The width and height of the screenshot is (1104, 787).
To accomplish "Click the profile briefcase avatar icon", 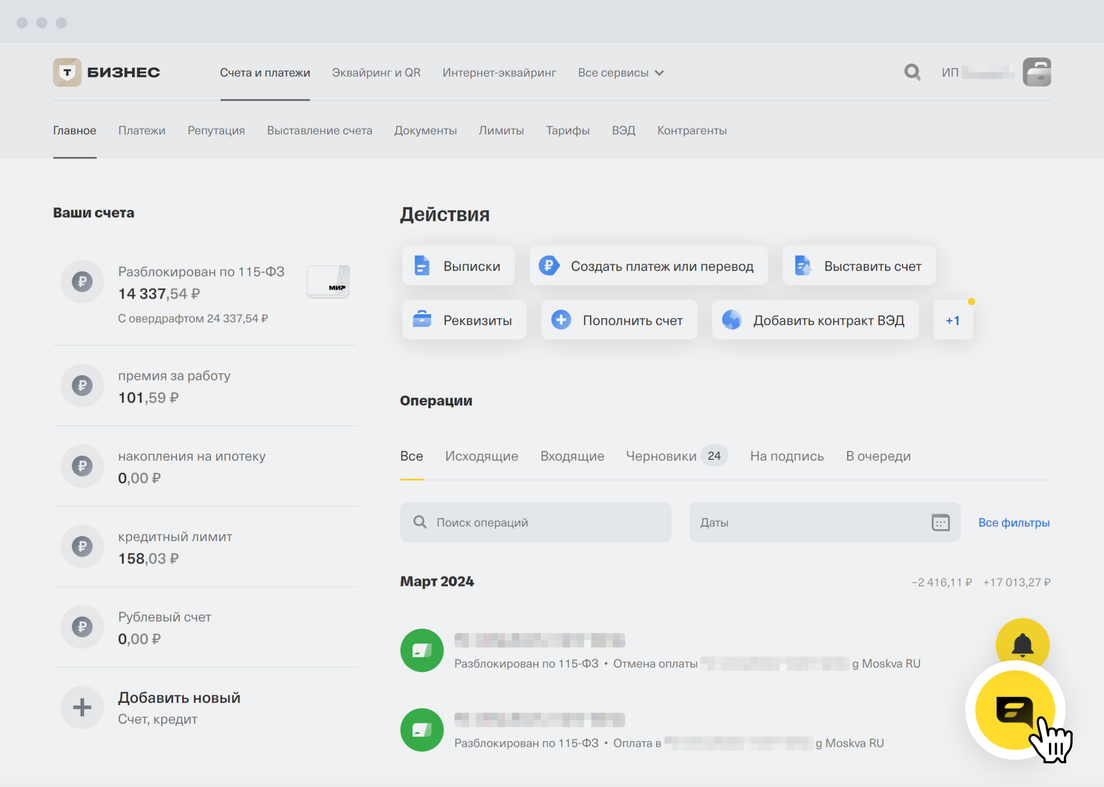I will 1037,72.
